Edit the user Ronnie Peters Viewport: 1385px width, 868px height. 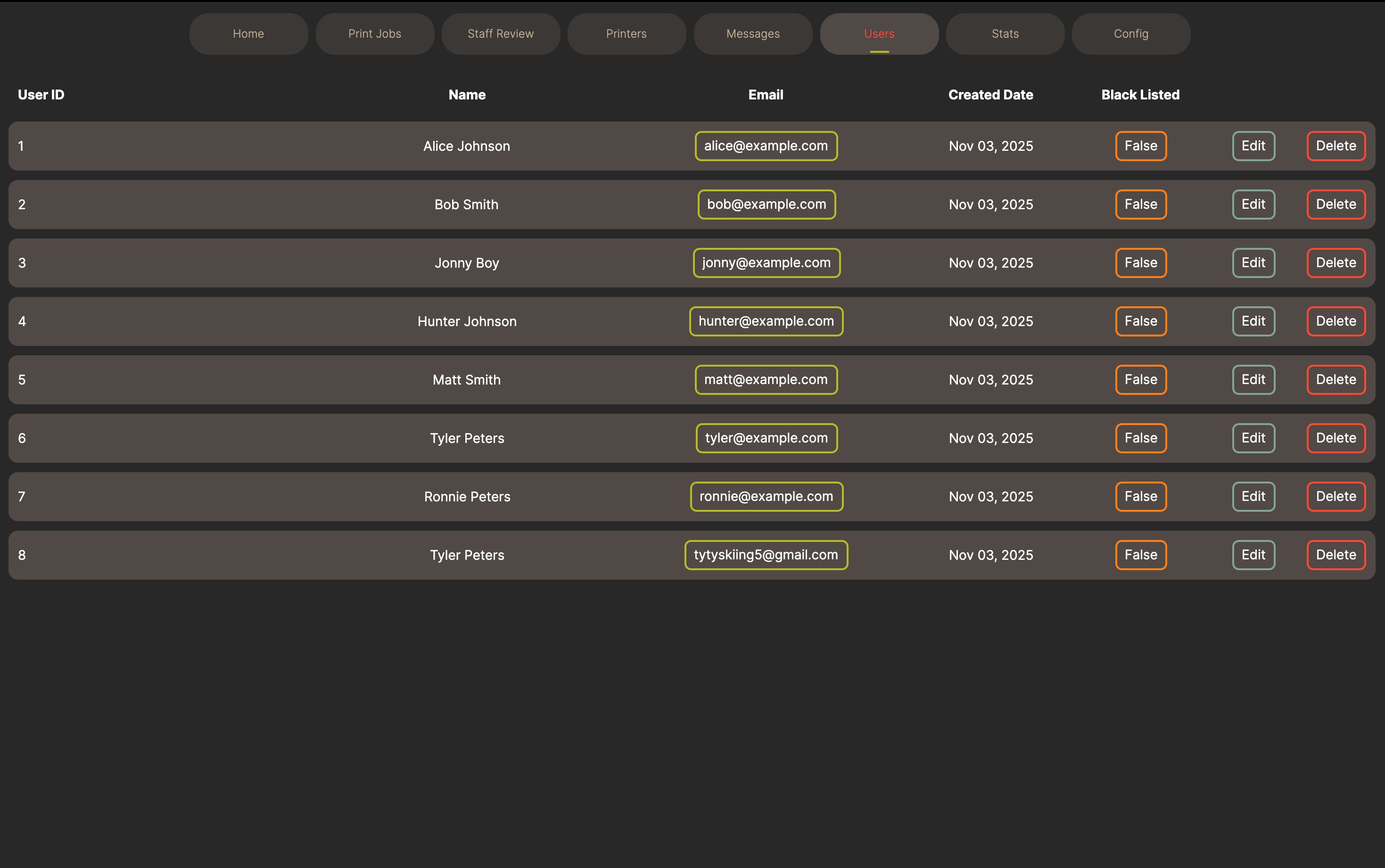click(x=1253, y=496)
